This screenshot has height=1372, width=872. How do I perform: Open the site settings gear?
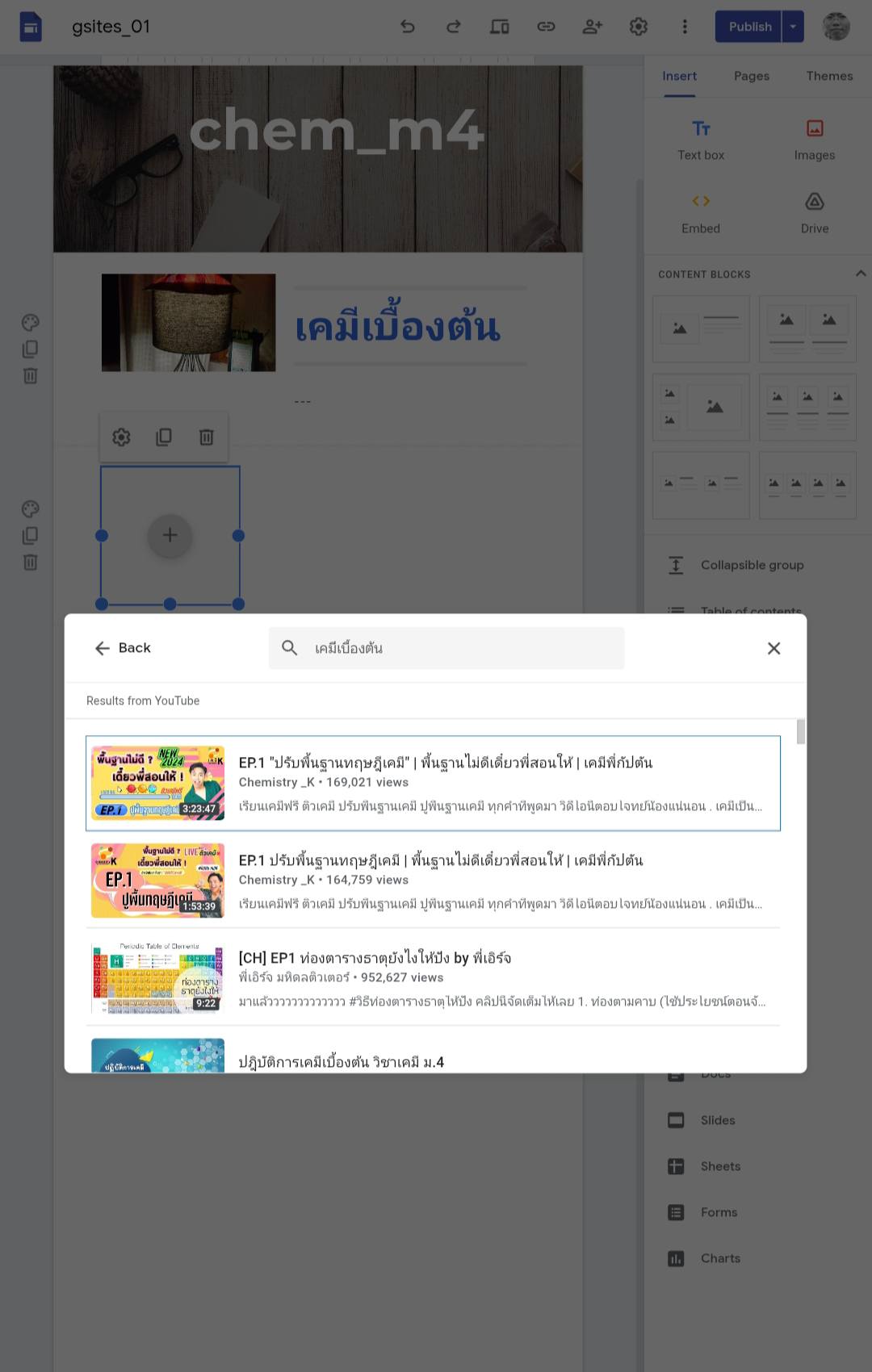click(x=639, y=27)
